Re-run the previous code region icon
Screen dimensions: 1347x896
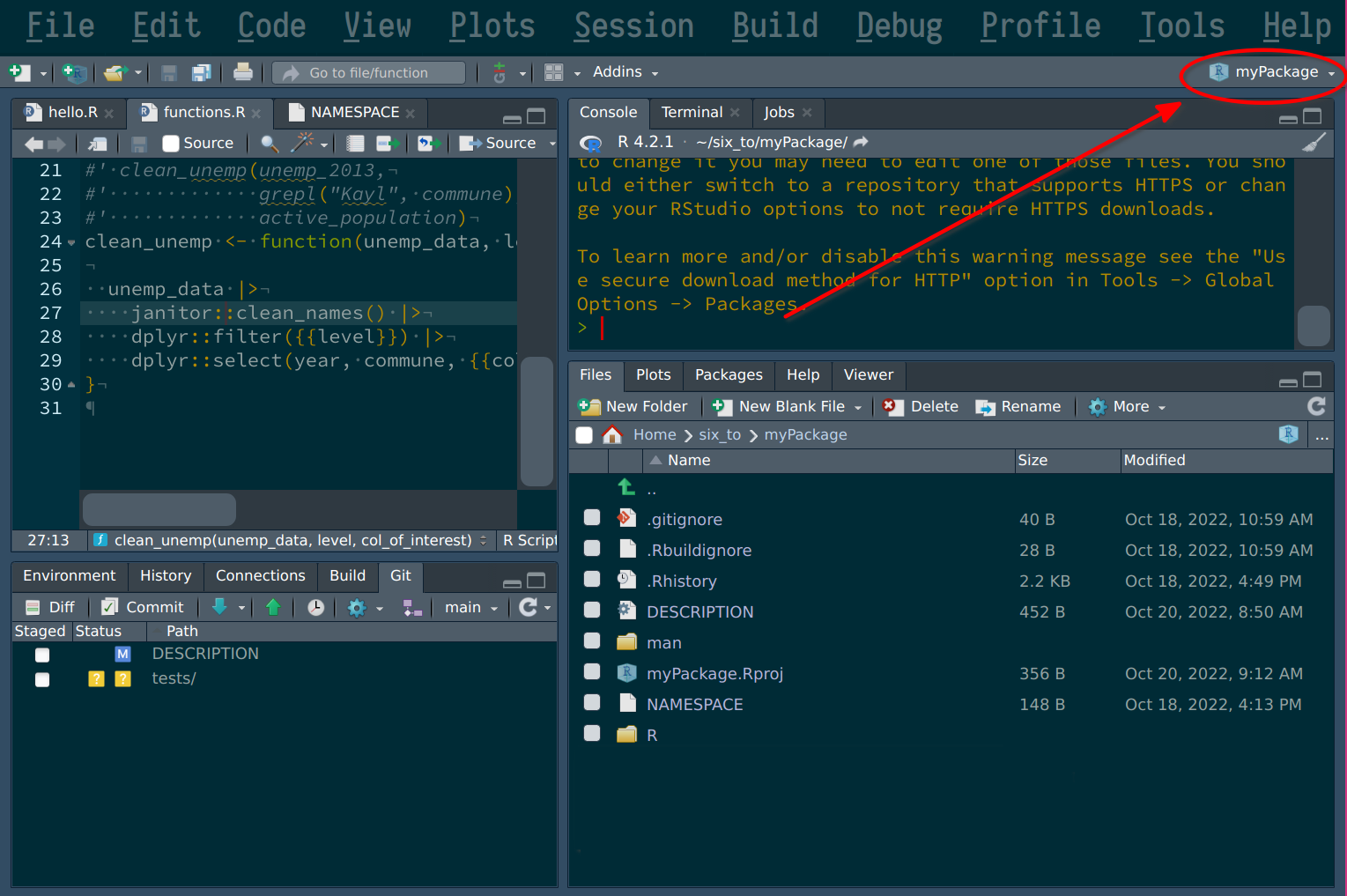coord(429,143)
